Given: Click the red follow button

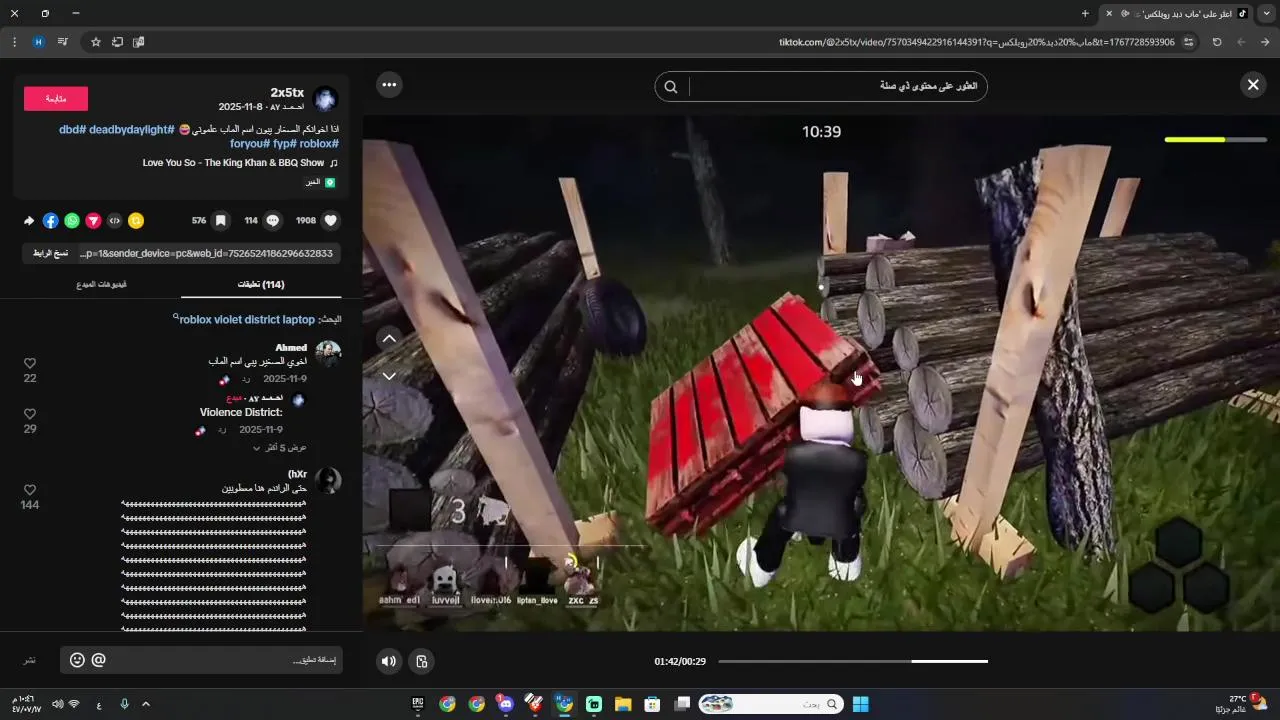Looking at the screenshot, I should pos(56,98).
